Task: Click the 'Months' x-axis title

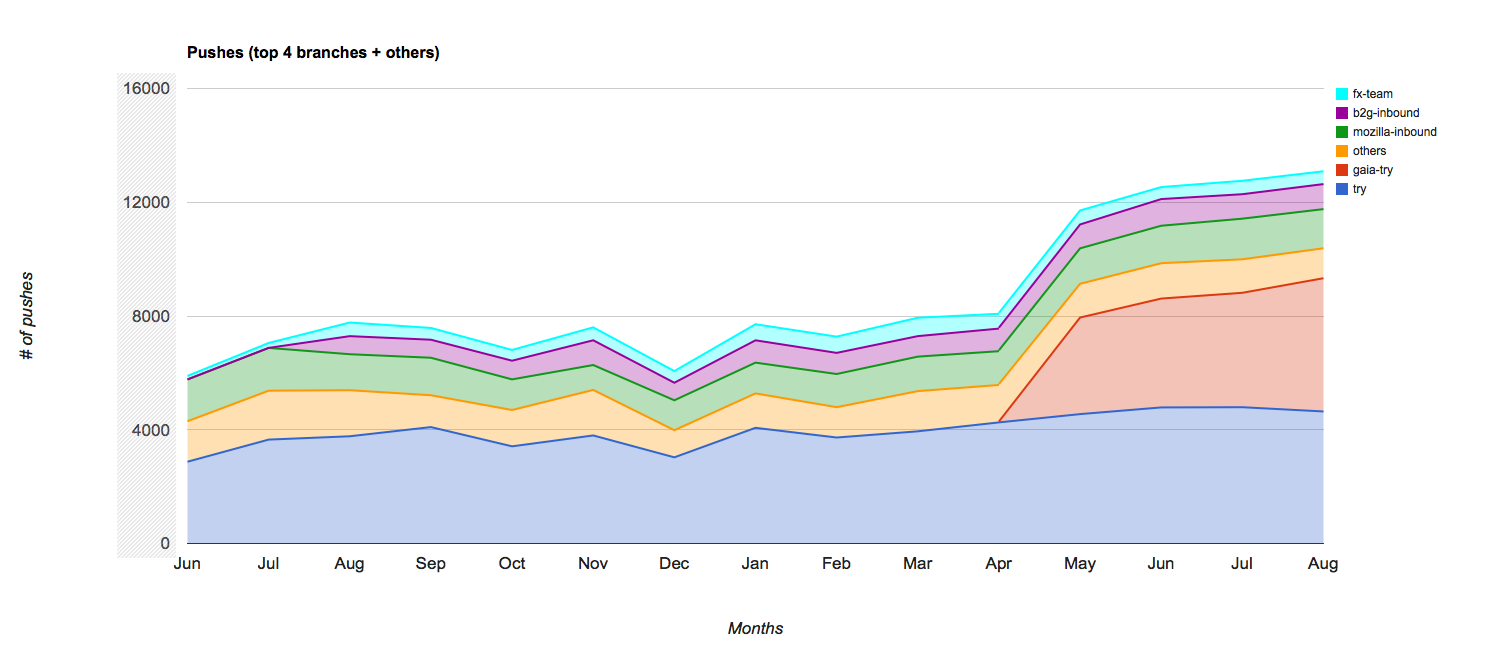Action: pos(755,629)
